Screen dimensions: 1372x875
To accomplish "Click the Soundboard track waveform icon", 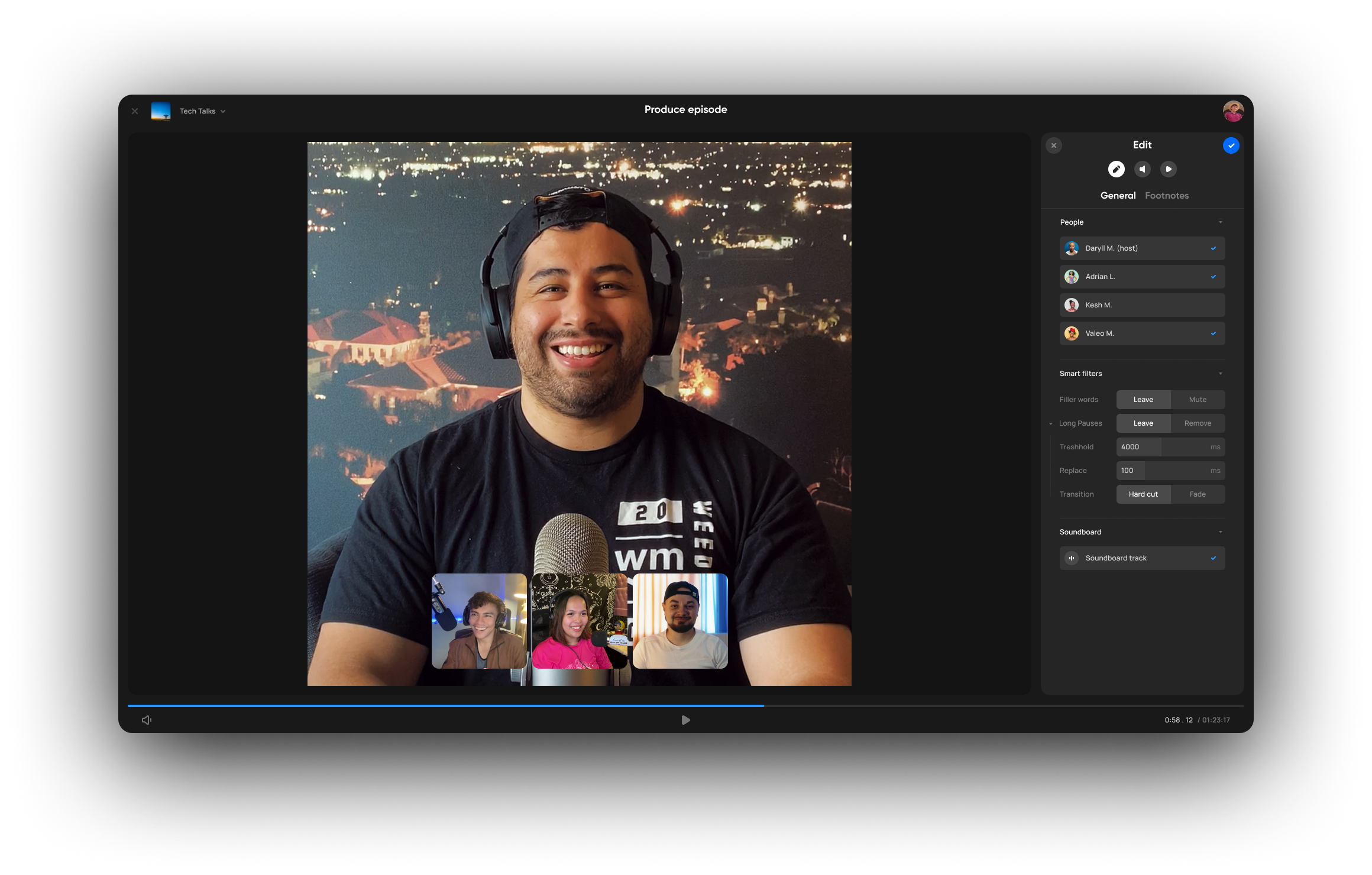I will click(x=1071, y=558).
